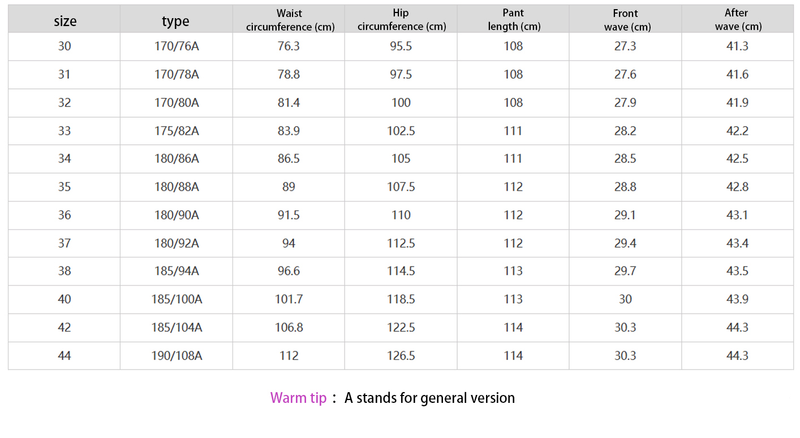Click the 'size' column header

coord(65,20)
